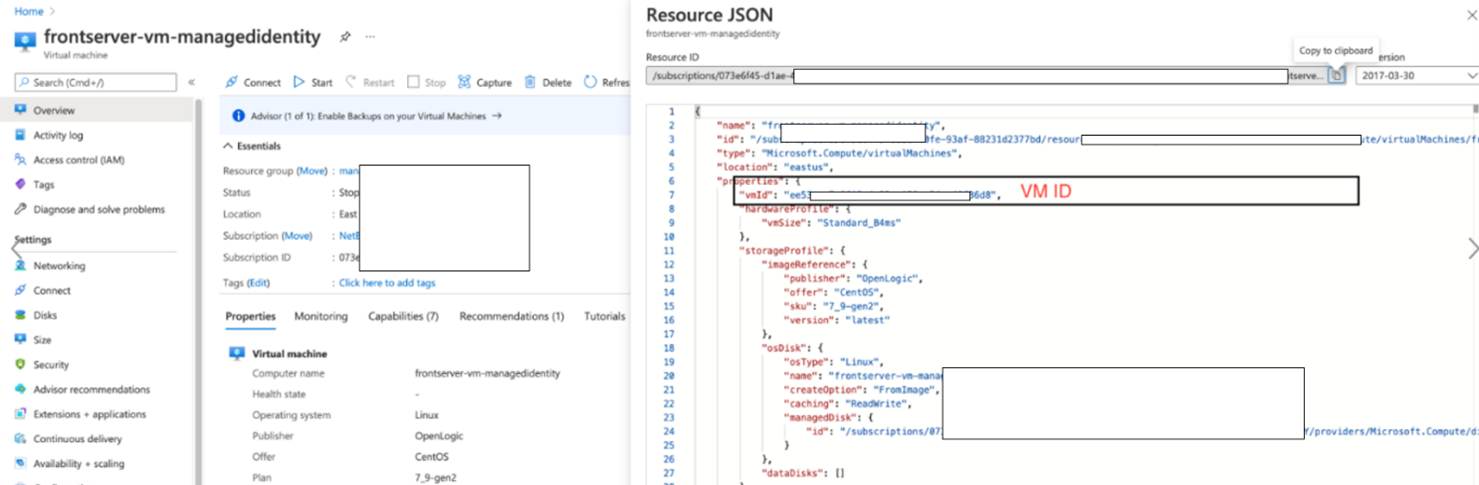Switch to the Capabilities (7) tab
The height and width of the screenshot is (485, 1479).
tap(403, 316)
